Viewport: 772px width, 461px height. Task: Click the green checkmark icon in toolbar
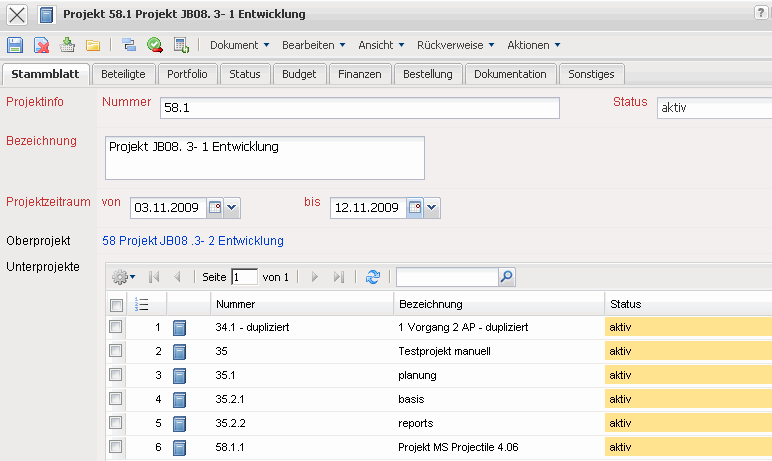coord(155,45)
